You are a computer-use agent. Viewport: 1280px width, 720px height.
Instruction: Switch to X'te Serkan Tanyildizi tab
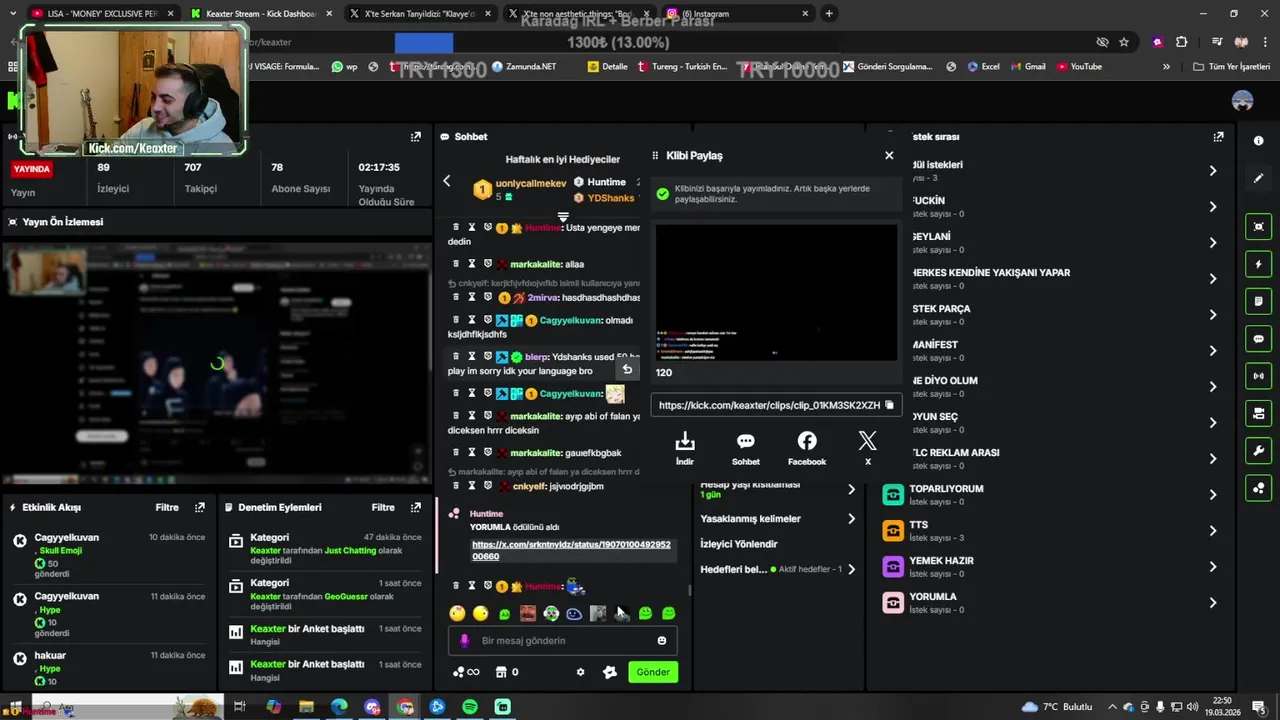[420, 14]
